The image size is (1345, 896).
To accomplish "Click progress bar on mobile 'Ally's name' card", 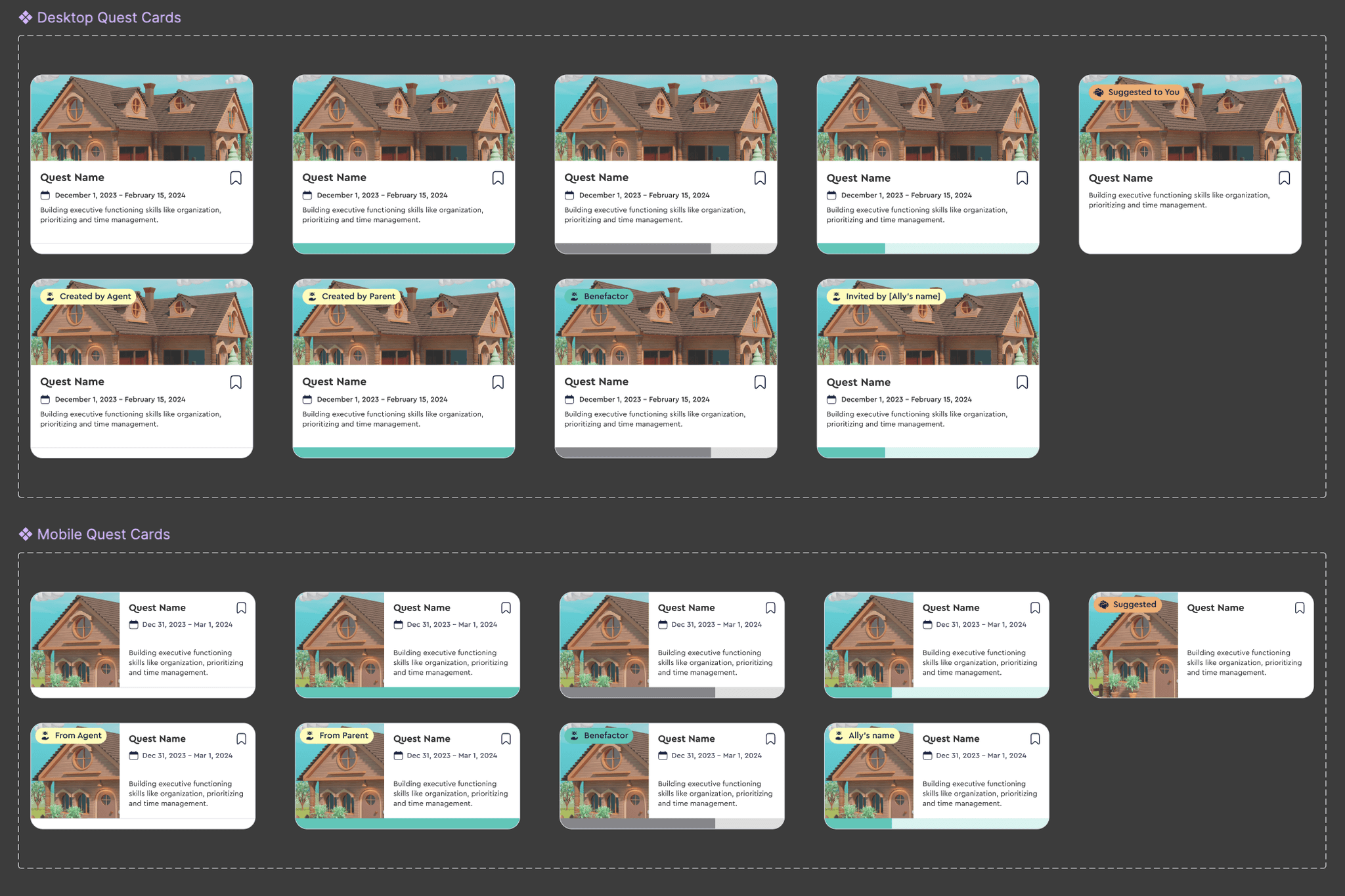I will click(937, 823).
